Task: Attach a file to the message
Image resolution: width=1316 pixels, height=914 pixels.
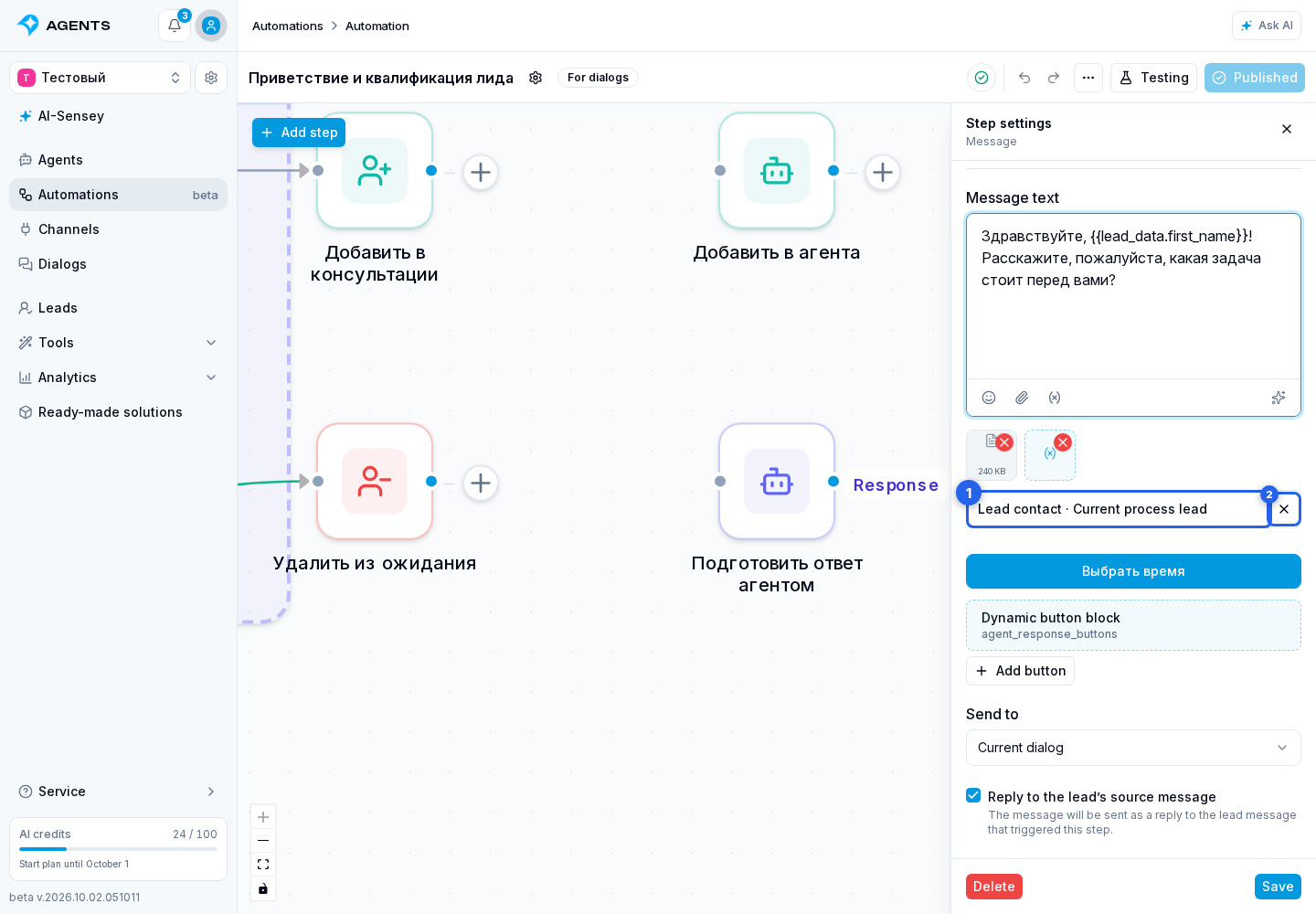Action: pos(1022,398)
